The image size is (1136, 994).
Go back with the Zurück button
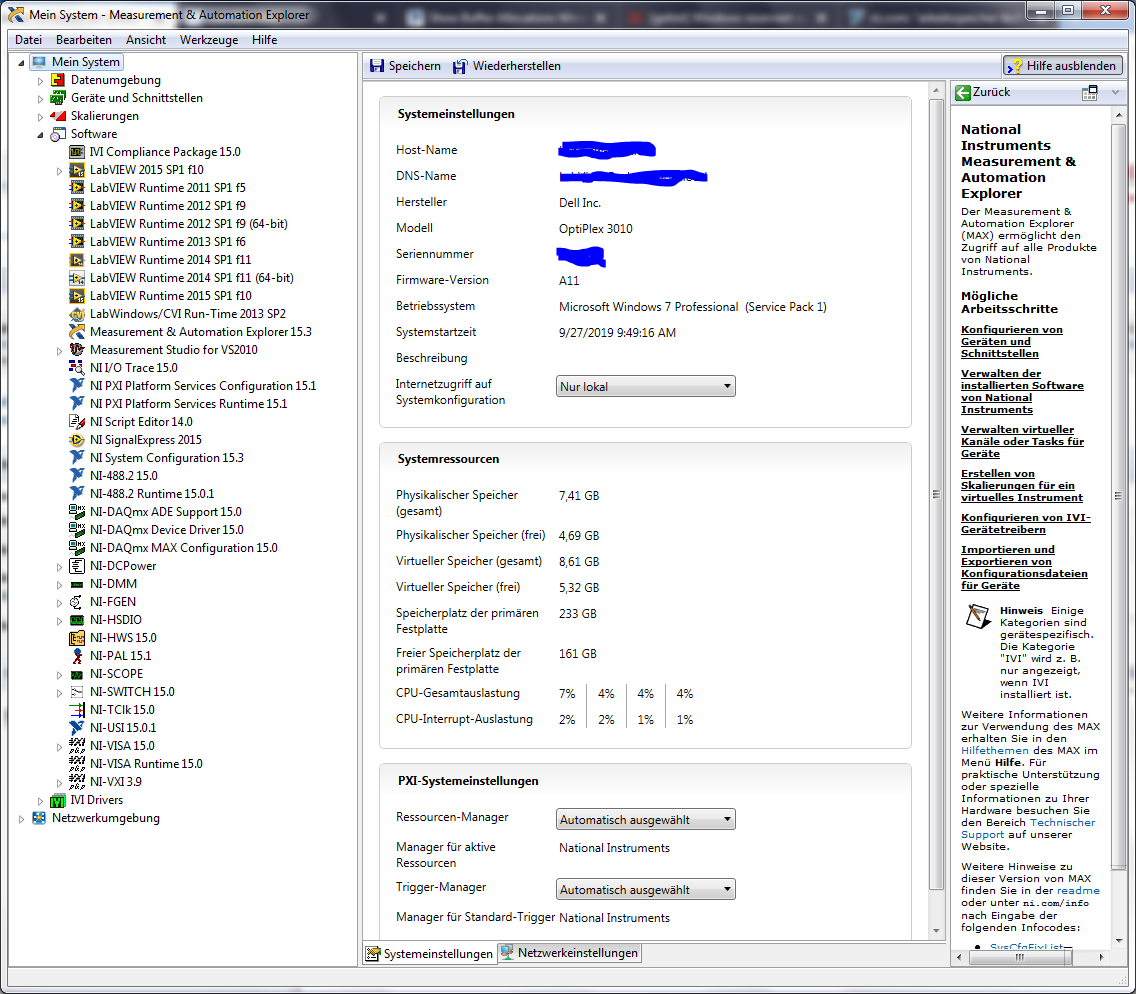[x=982, y=92]
